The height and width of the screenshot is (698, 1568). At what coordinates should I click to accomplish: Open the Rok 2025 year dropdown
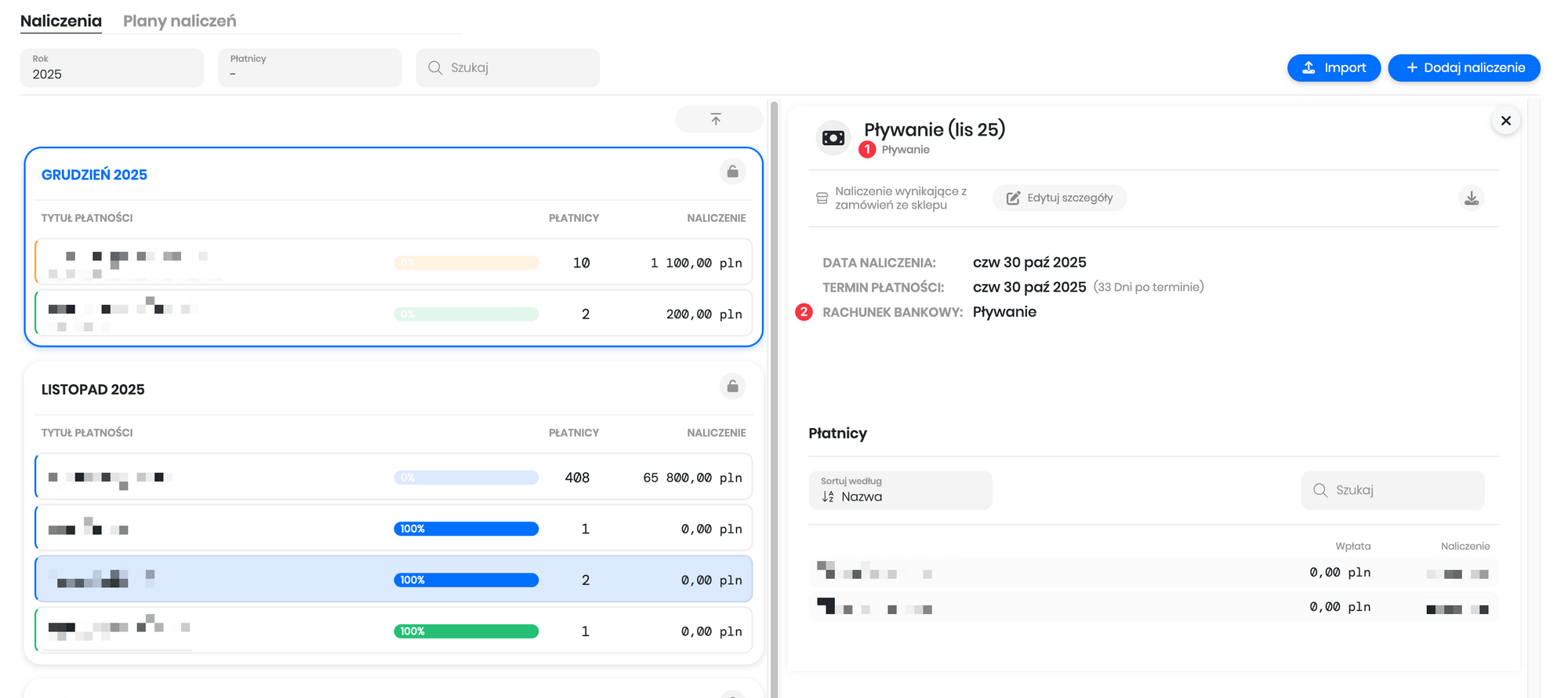coord(112,68)
